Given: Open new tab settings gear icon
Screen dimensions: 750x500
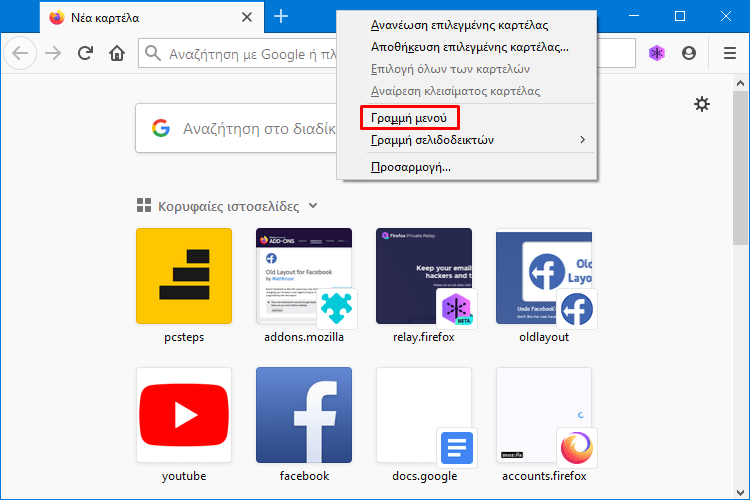Looking at the screenshot, I should pyautogui.click(x=702, y=104).
